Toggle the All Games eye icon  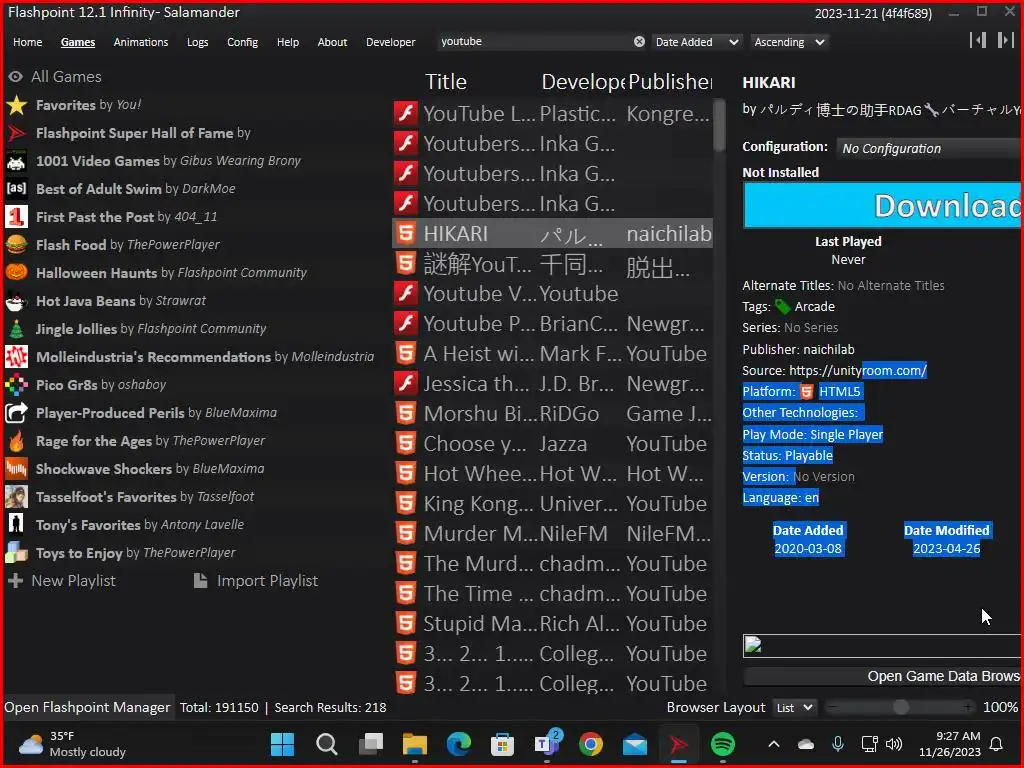(x=16, y=77)
